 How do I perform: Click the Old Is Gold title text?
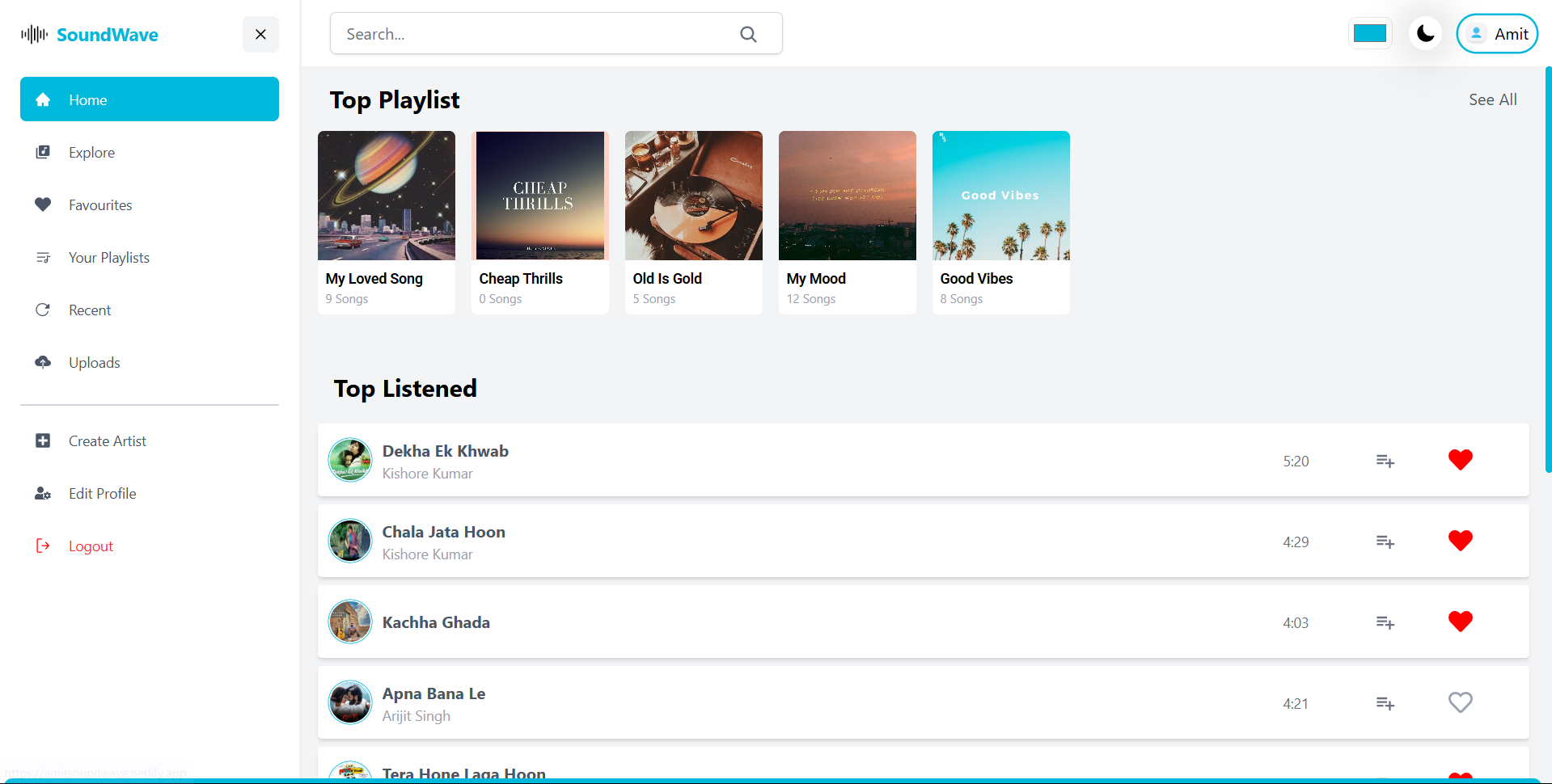pos(667,279)
